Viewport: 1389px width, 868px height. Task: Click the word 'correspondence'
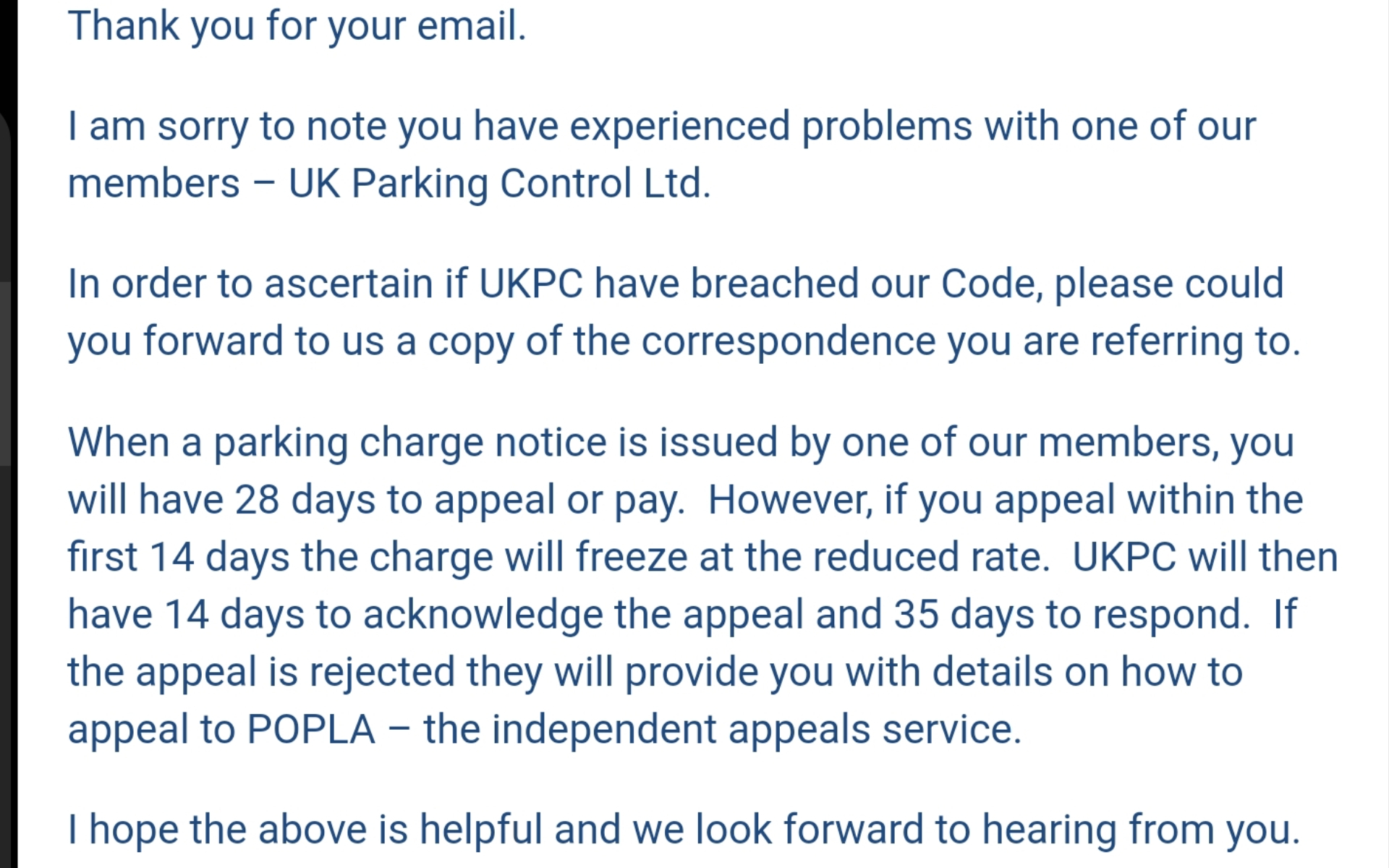pyautogui.click(x=788, y=341)
